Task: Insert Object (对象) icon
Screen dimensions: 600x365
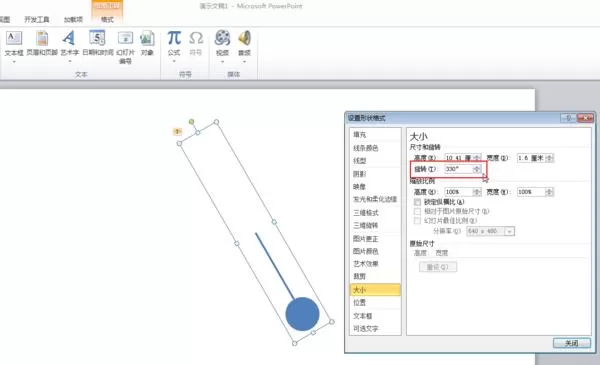Action: (147, 39)
